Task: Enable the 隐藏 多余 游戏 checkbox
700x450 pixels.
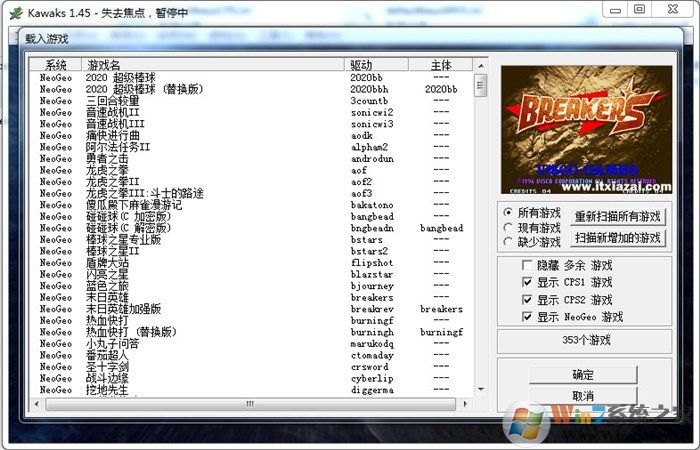Action: 527,265
